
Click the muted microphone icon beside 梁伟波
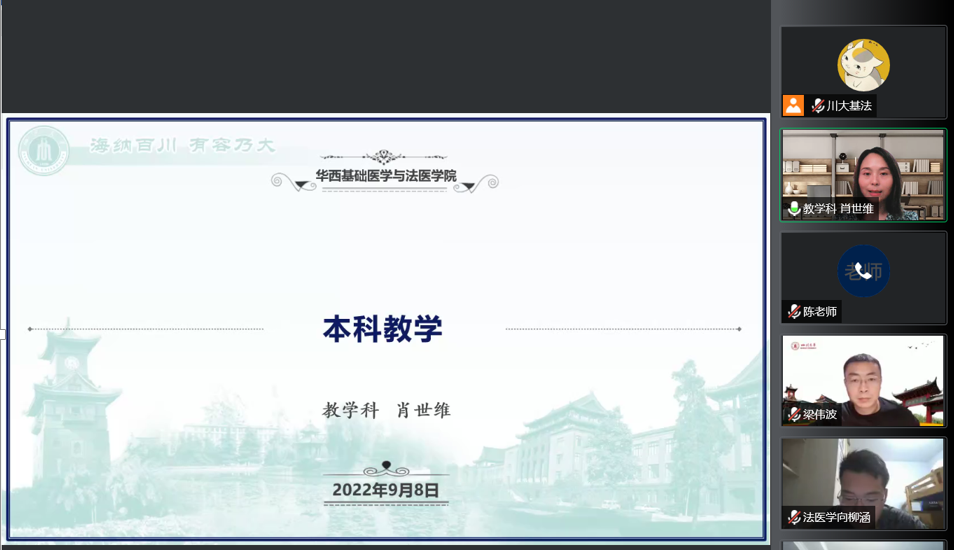coord(794,414)
